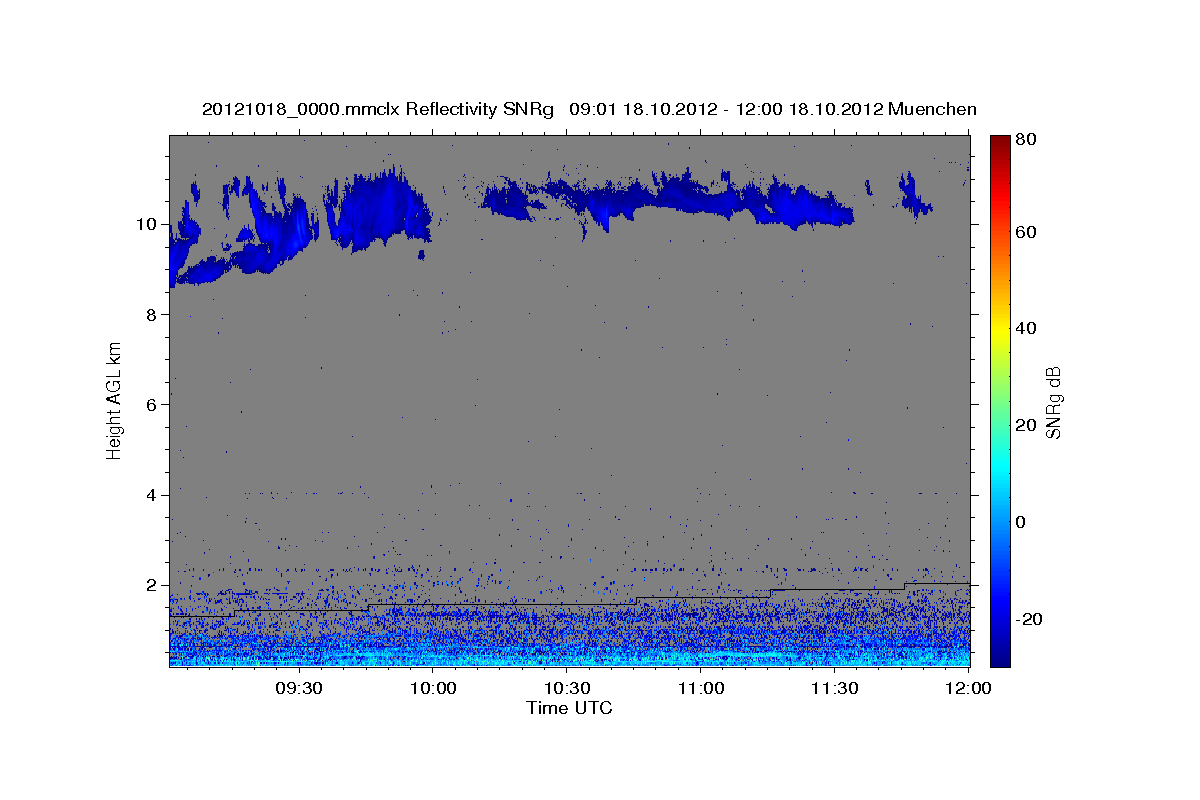1200x800 pixels.
Task: Click the 'Time UTC' x-axis label
Action: pos(569,708)
